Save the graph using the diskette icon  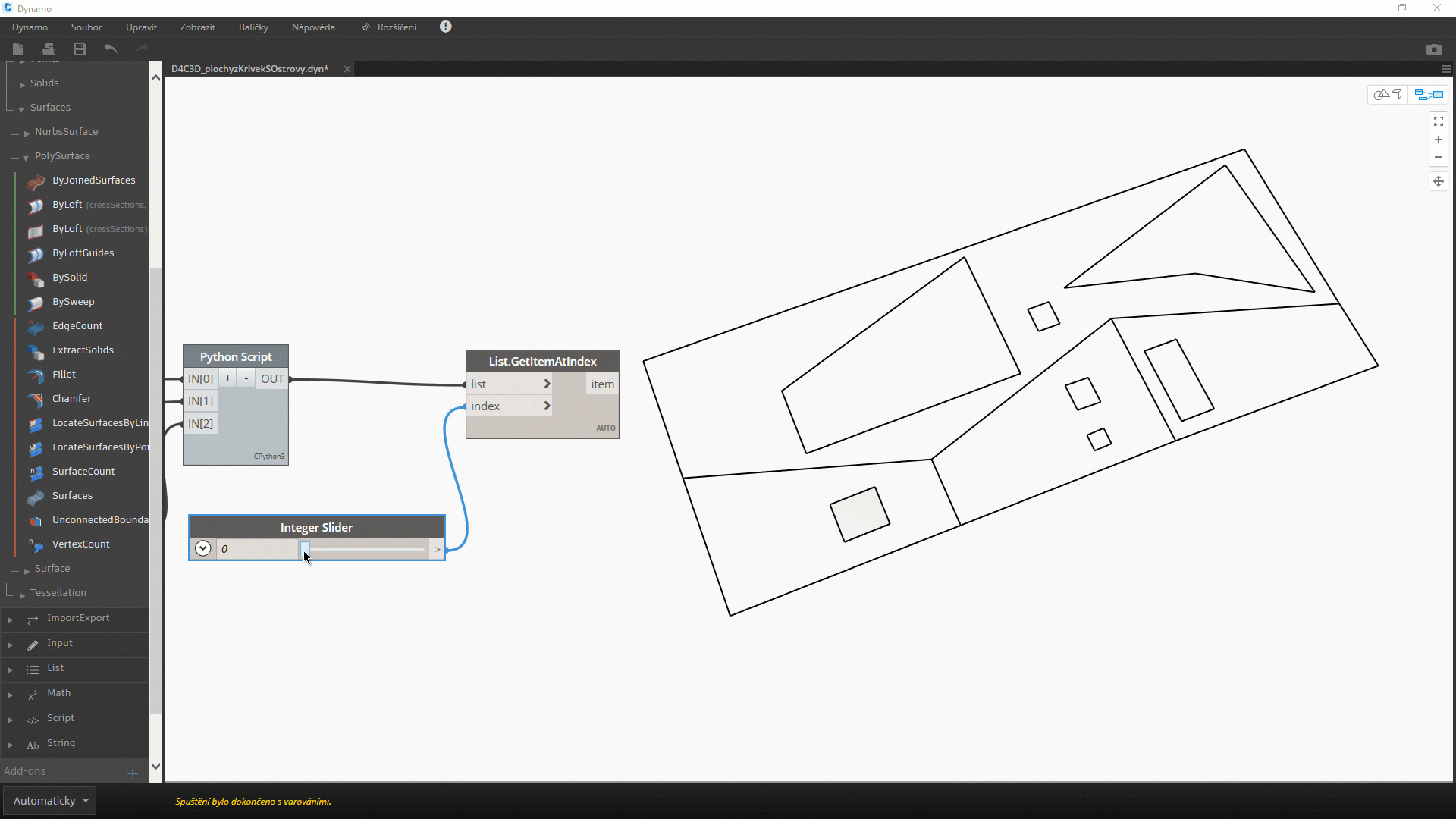(79, 49)
